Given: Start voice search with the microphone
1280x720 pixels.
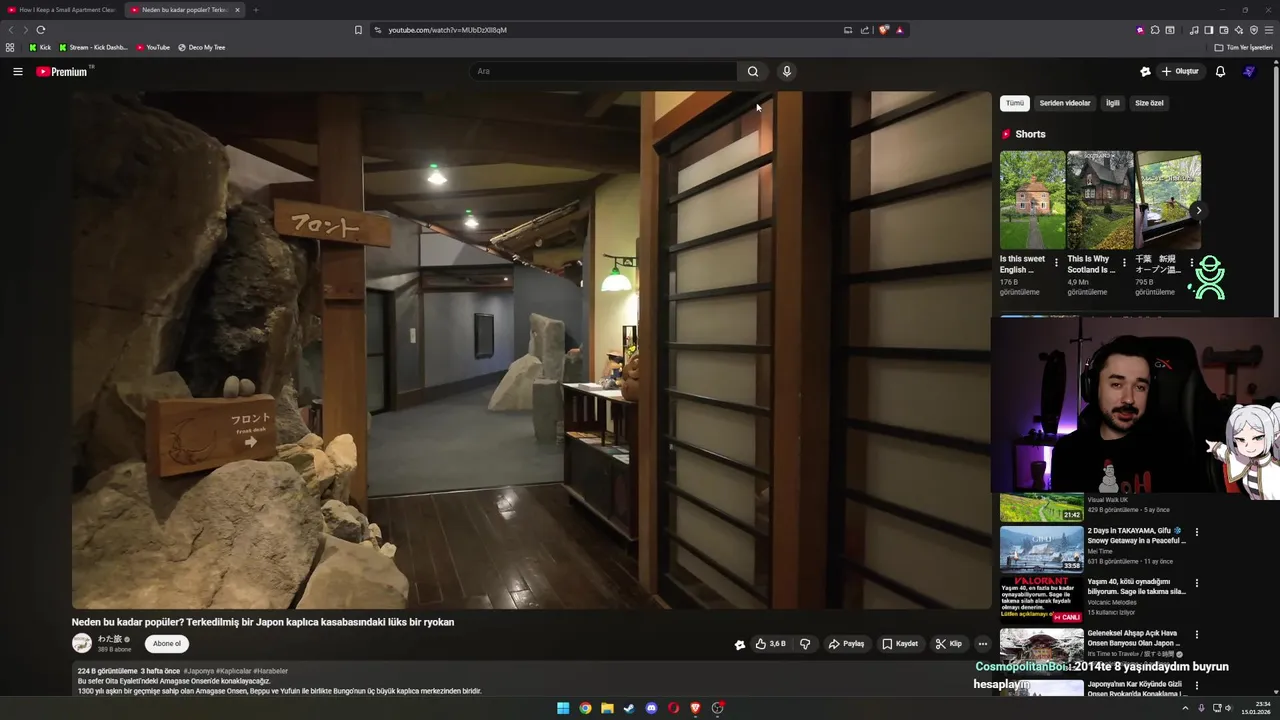Looking at the screenshot, I should [x=786, y=71].
